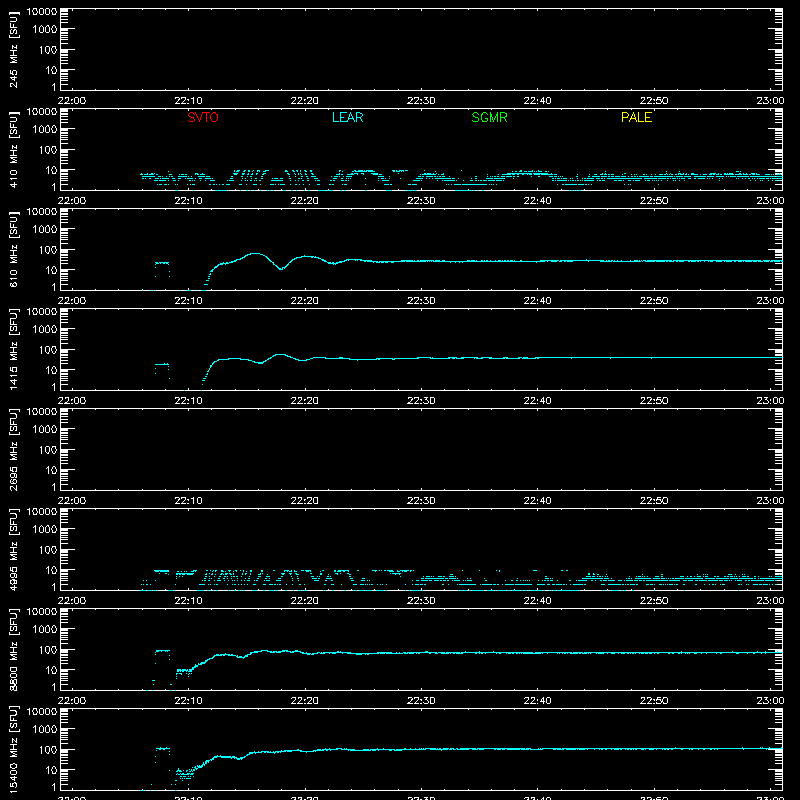The height and width of the screenshot is (800, 800).
Task: Click the 610 MHz [SFU] axis title
Action: click(x=14, y=249)
